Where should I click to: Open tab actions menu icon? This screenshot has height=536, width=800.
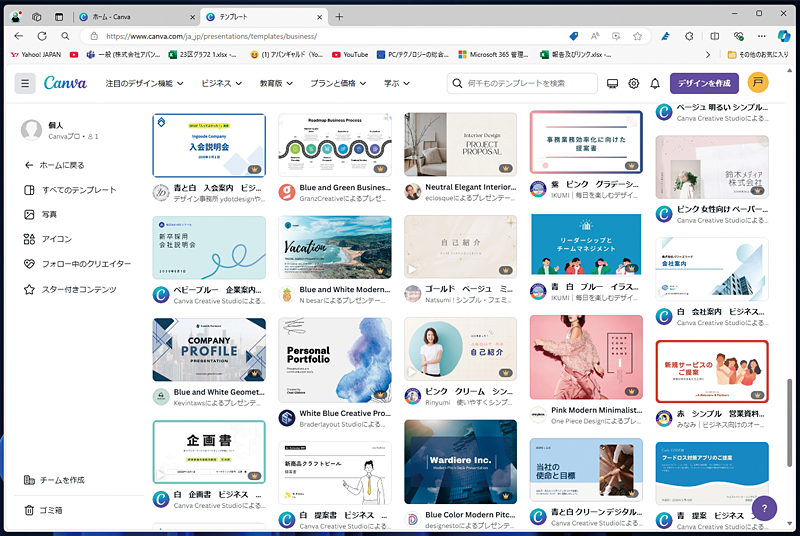point(59,17)
